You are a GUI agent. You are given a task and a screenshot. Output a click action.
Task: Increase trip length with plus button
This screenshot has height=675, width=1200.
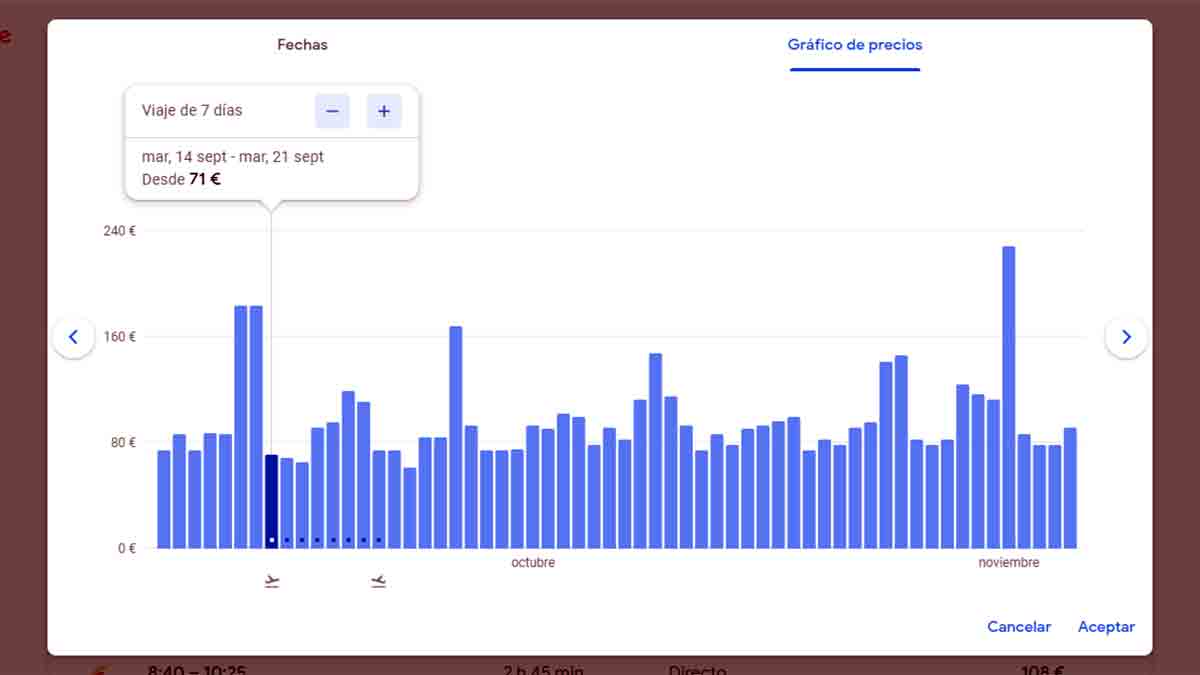click(x=384, y=111)
